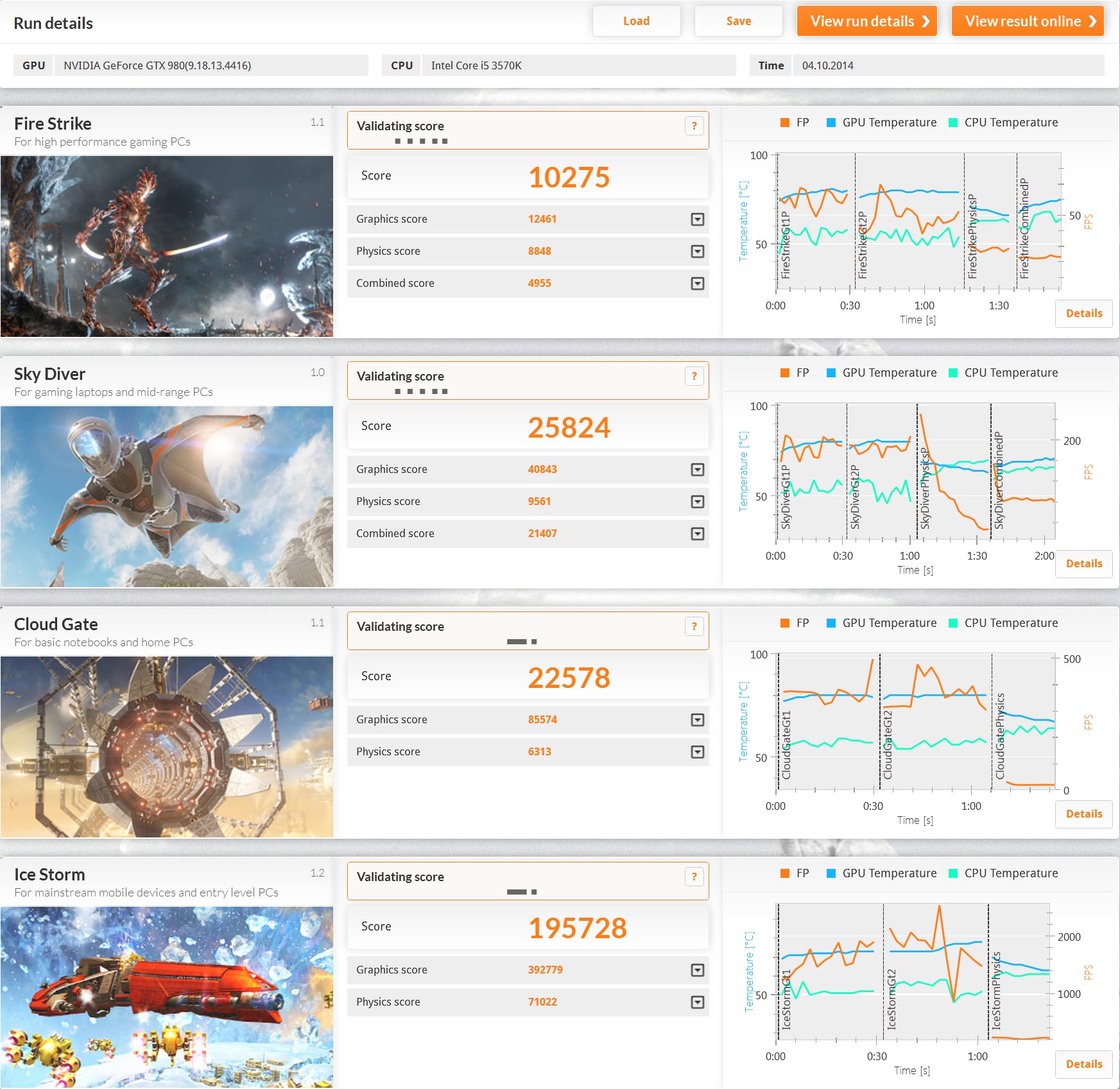
Task: Open View run details
Action: tap(866, 21)
